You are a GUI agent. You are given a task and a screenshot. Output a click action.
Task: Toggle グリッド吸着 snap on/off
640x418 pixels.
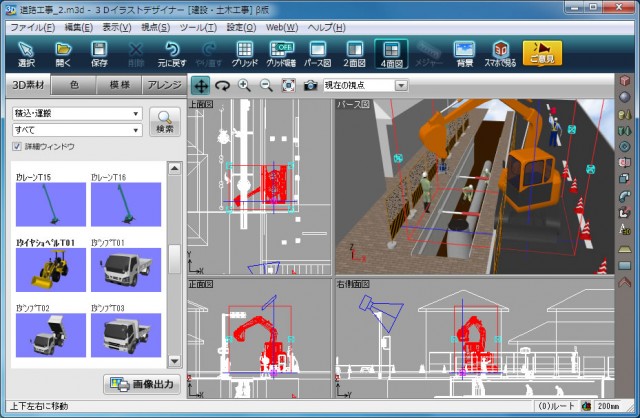pyautogui.click(x=281, y=53)
